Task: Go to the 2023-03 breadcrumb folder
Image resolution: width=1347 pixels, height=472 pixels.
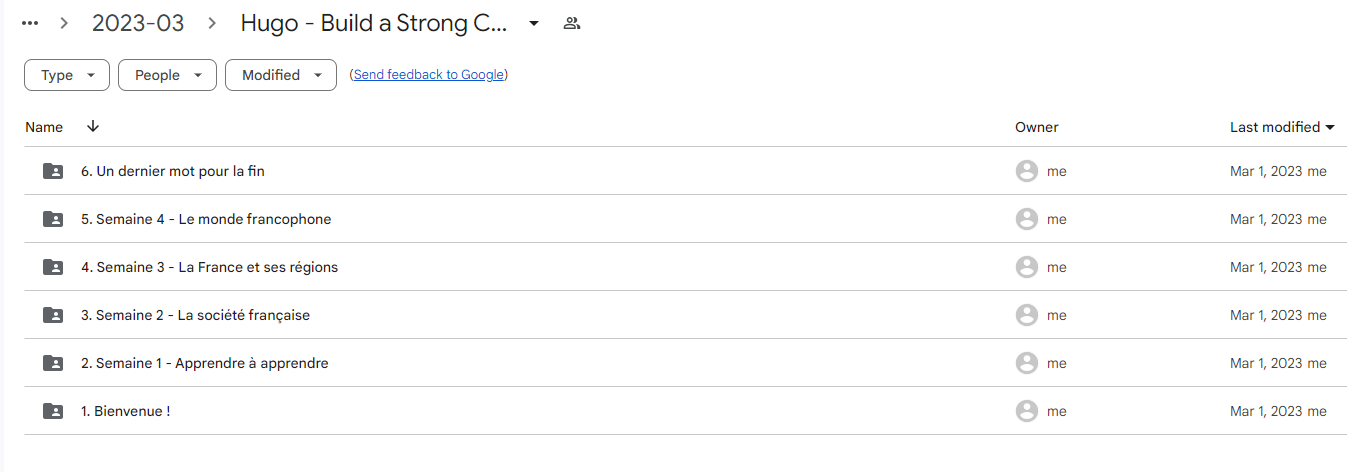Action: click(138, 24)
